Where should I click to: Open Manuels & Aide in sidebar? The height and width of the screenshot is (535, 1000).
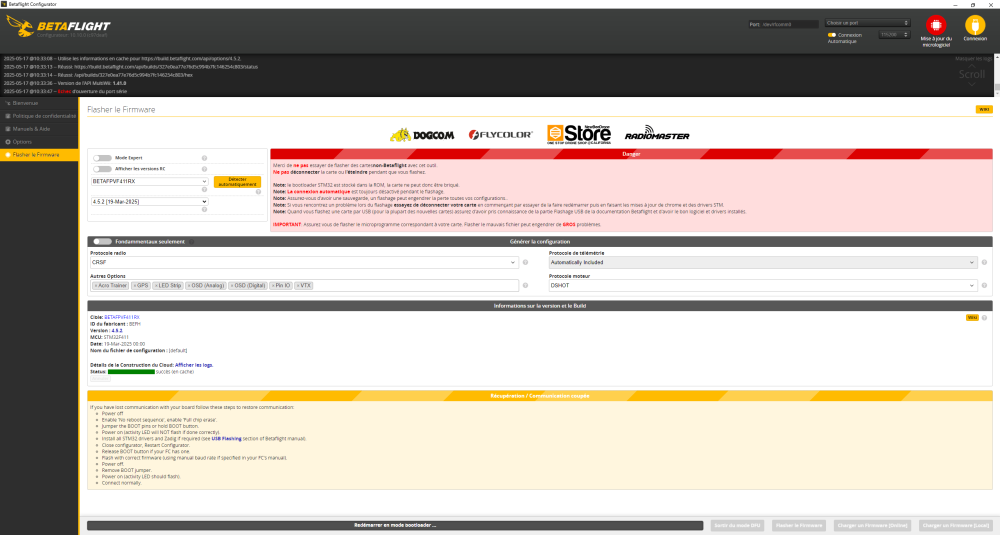[x=39, y=129]
